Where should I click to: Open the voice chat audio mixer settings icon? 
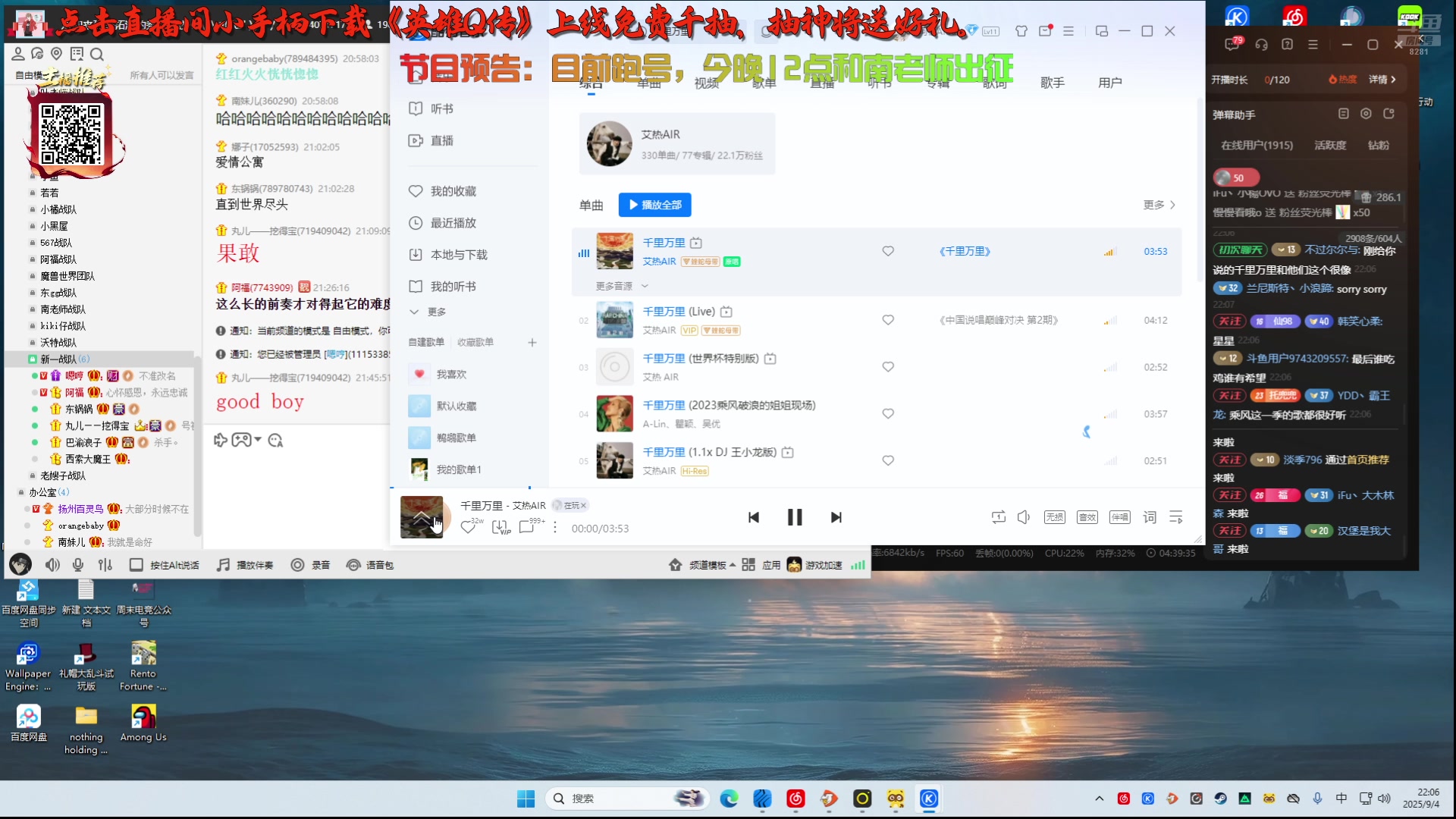(105, 565)
